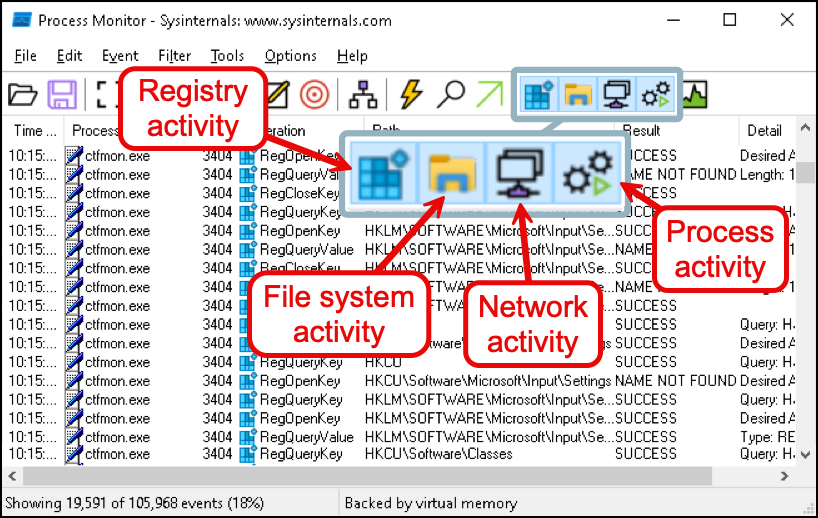Click the pencil highlight icon in toolbar
This screenshot has width=818, height=518.
coord(277,94)
